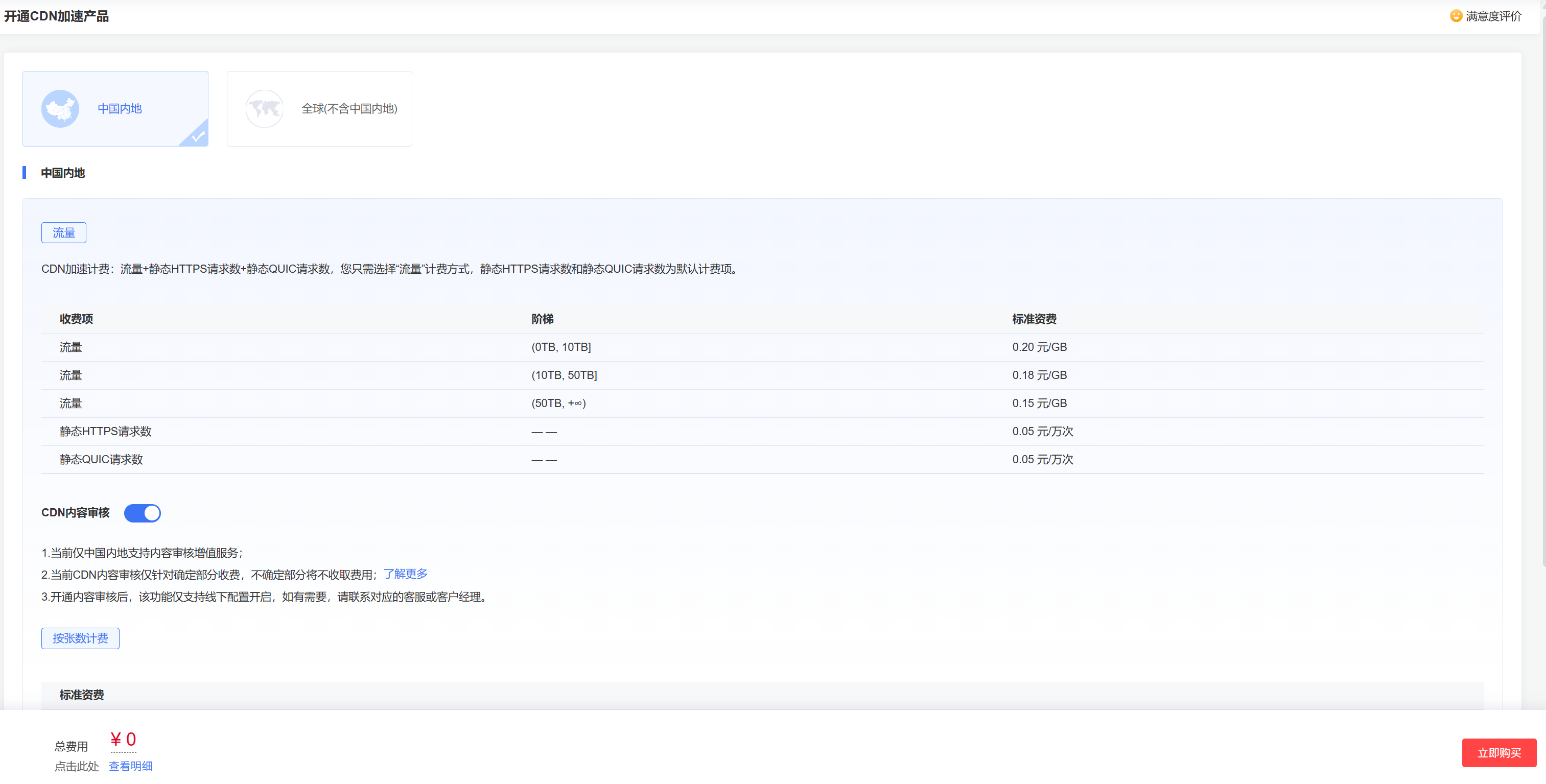Click the selected checkmark corner on 中国内地 card
Viewport: 1546px width, 784px height.
click(x=198, y=137)
